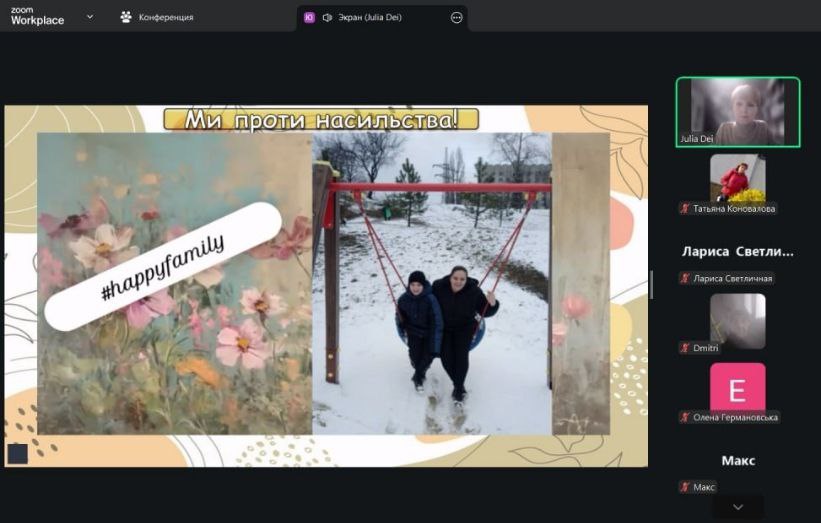
Task: Click the purple Ю avatar icon
Action: (x=309, y=17)
